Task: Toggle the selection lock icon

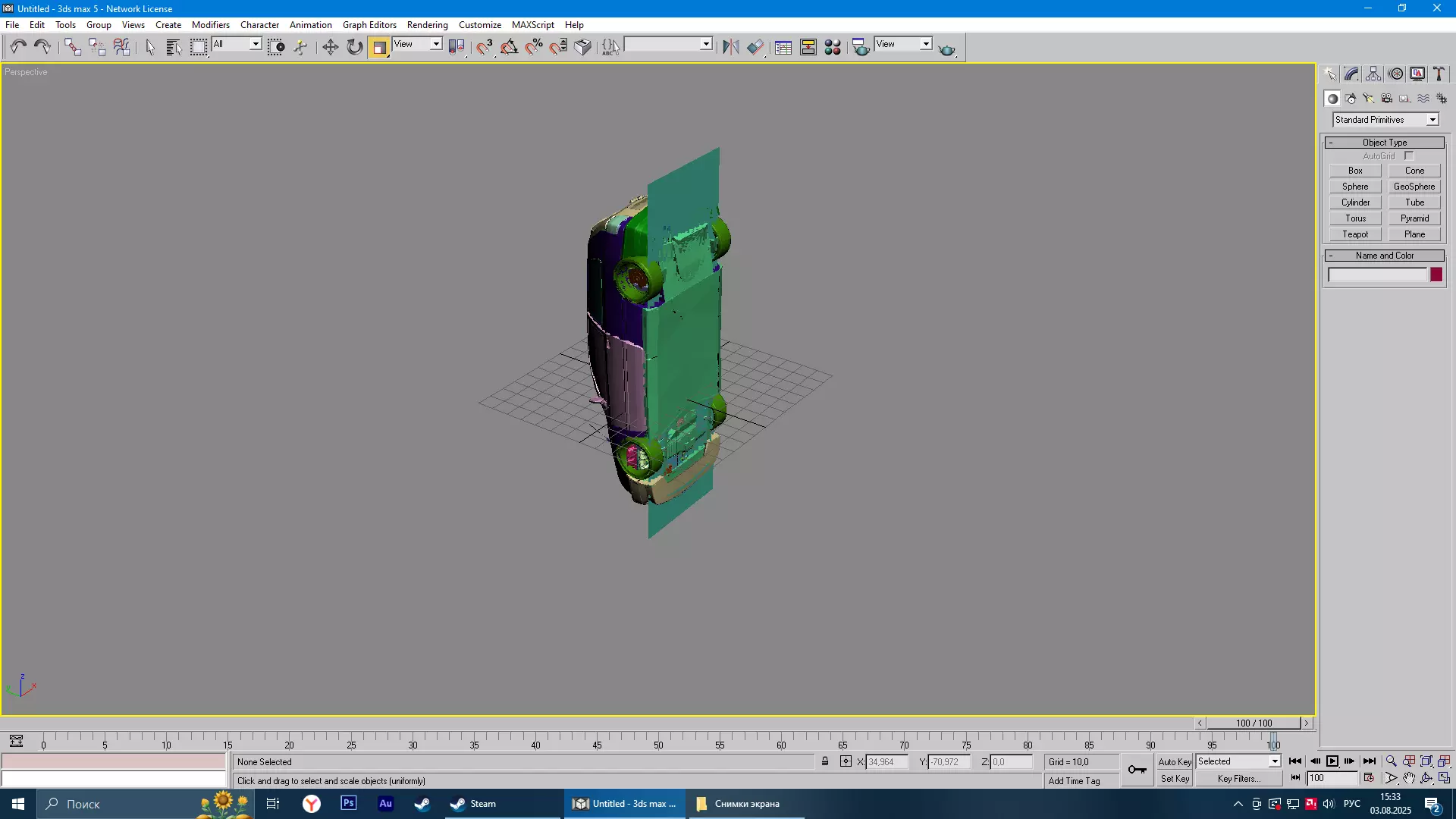Action: click(x=825, y=761)
